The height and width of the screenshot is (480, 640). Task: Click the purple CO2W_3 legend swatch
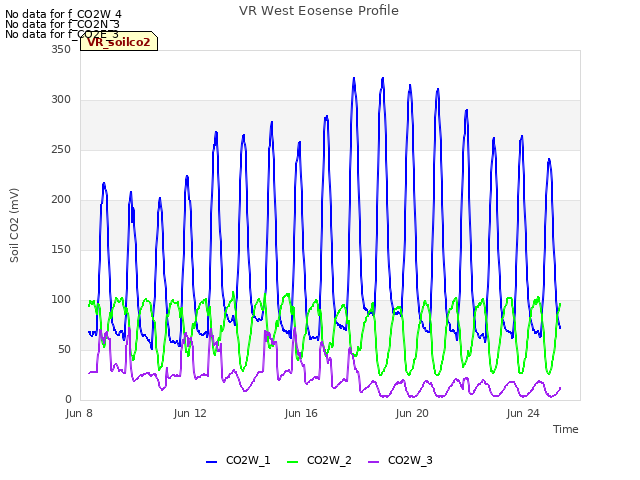[x=373, y=461]
